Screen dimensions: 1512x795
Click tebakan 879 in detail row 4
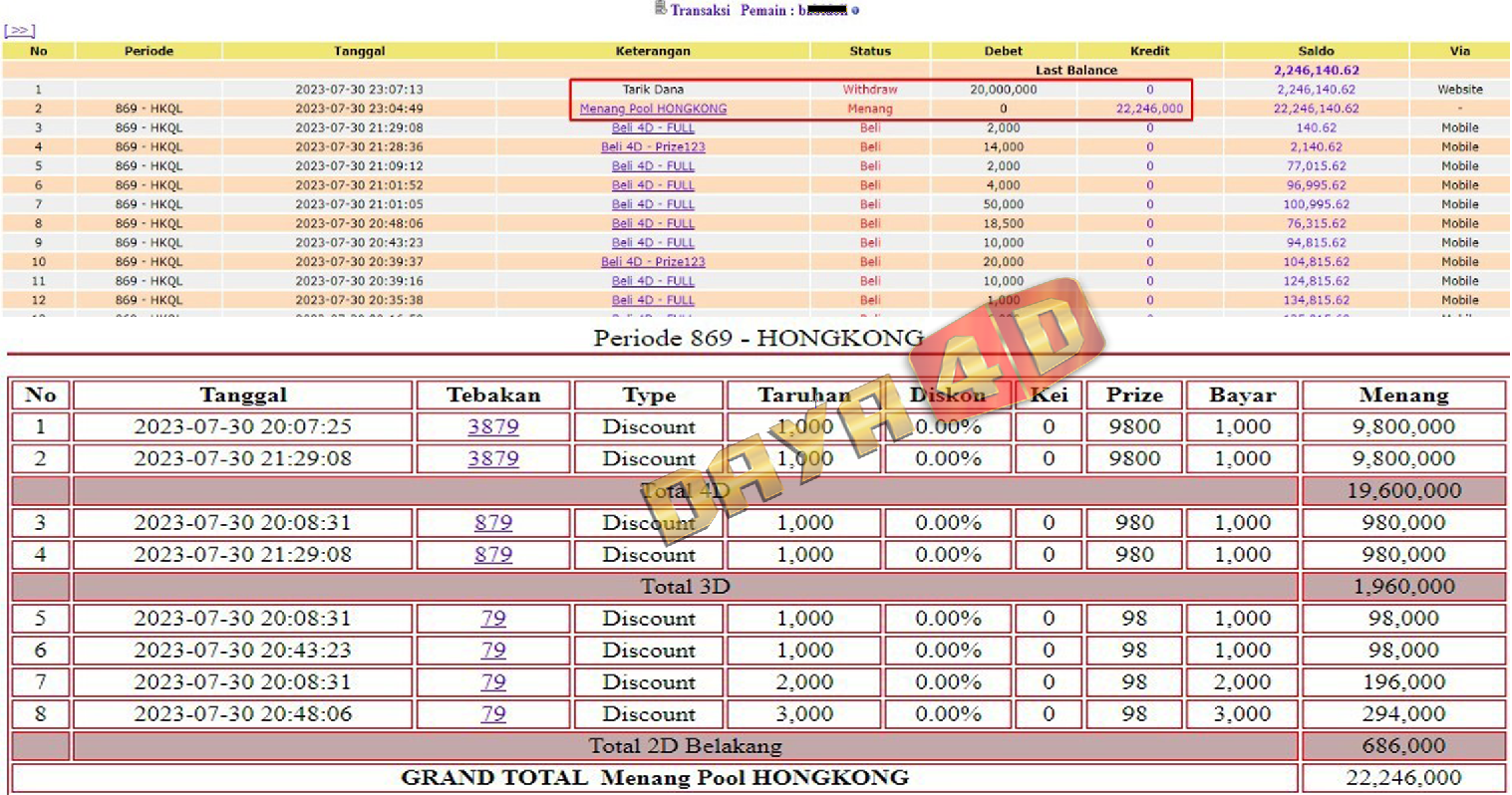[x=493, y=555]
